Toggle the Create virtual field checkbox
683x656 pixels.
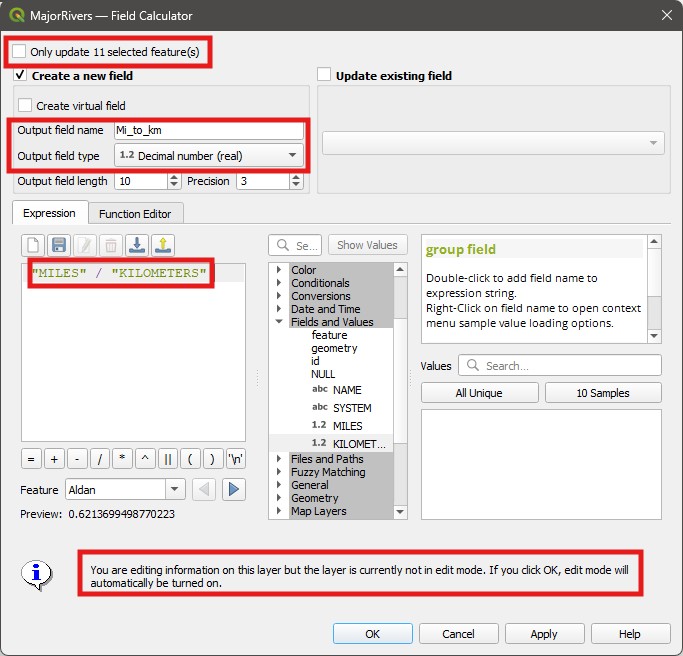pos(25,105)
